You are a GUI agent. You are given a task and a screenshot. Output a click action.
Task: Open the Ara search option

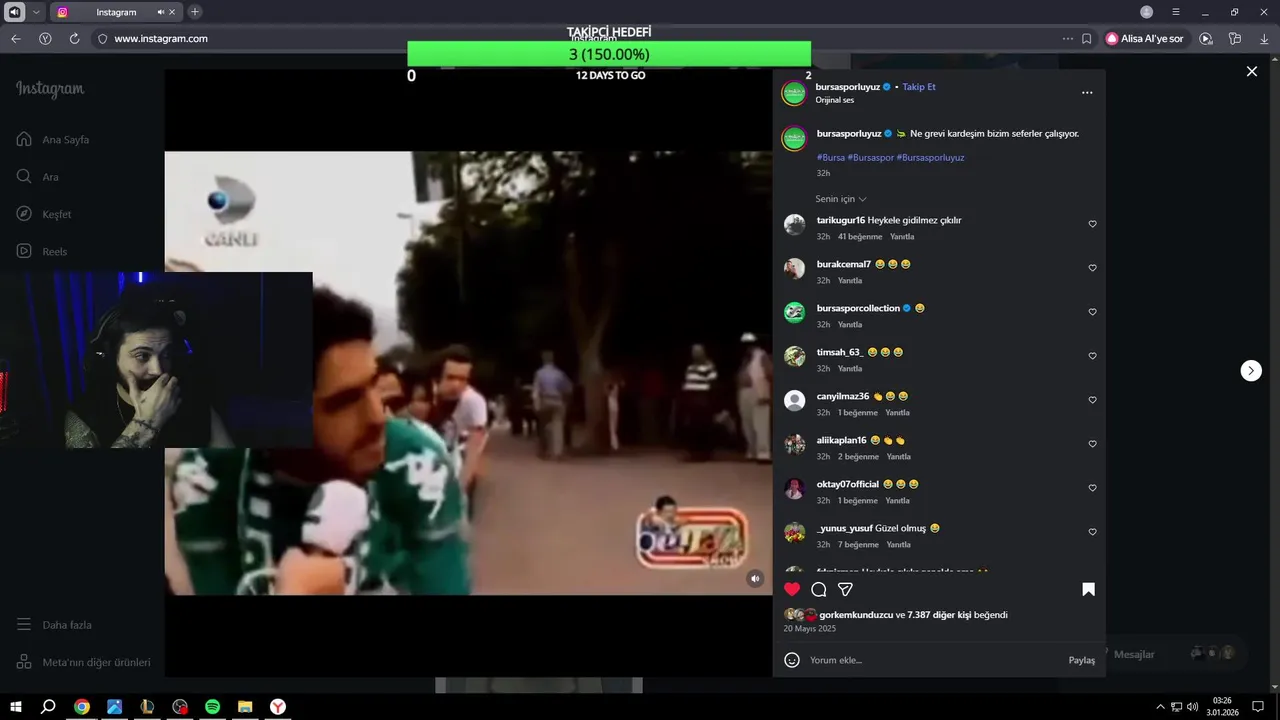click(38, 177)
